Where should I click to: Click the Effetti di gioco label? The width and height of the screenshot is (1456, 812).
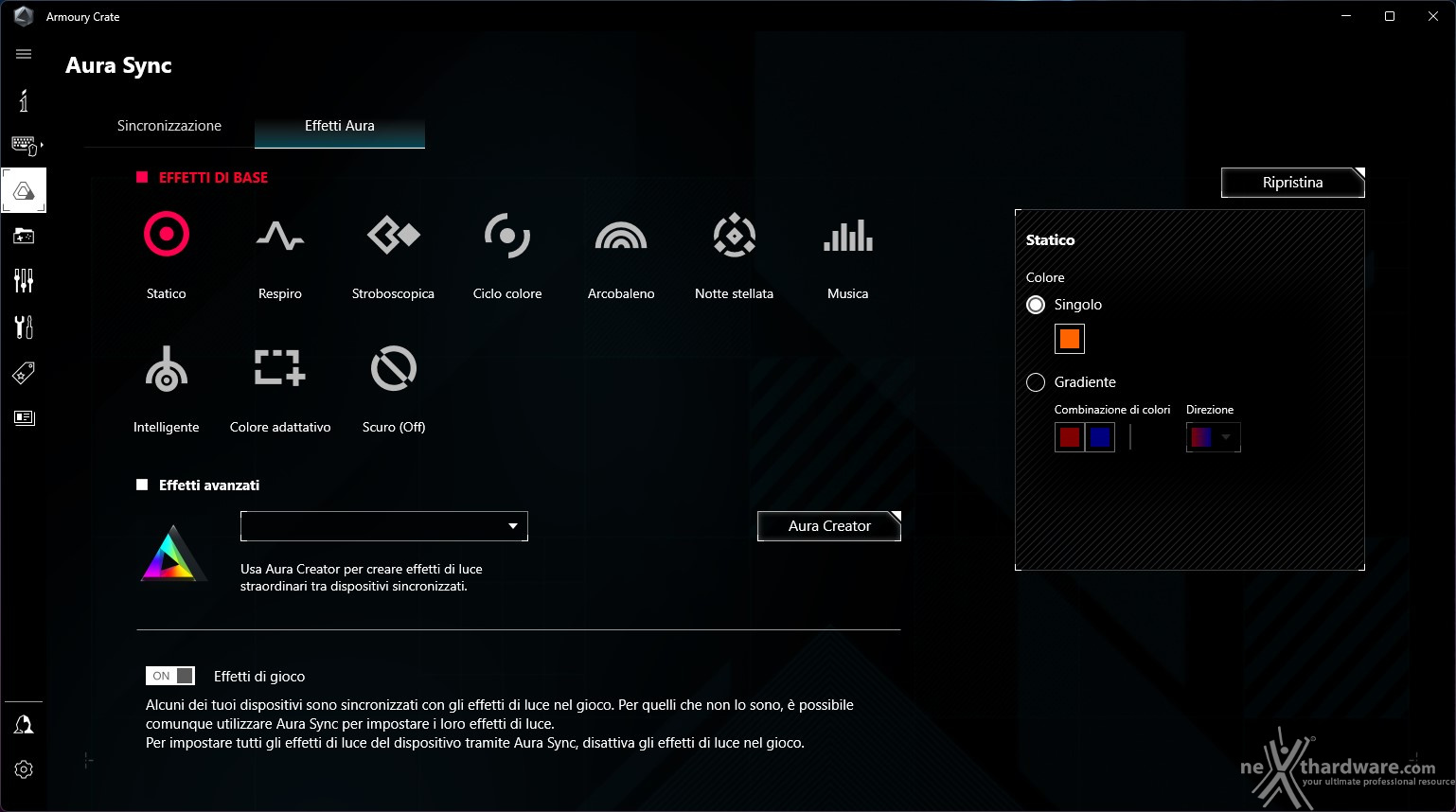click(x=259, y=677)
